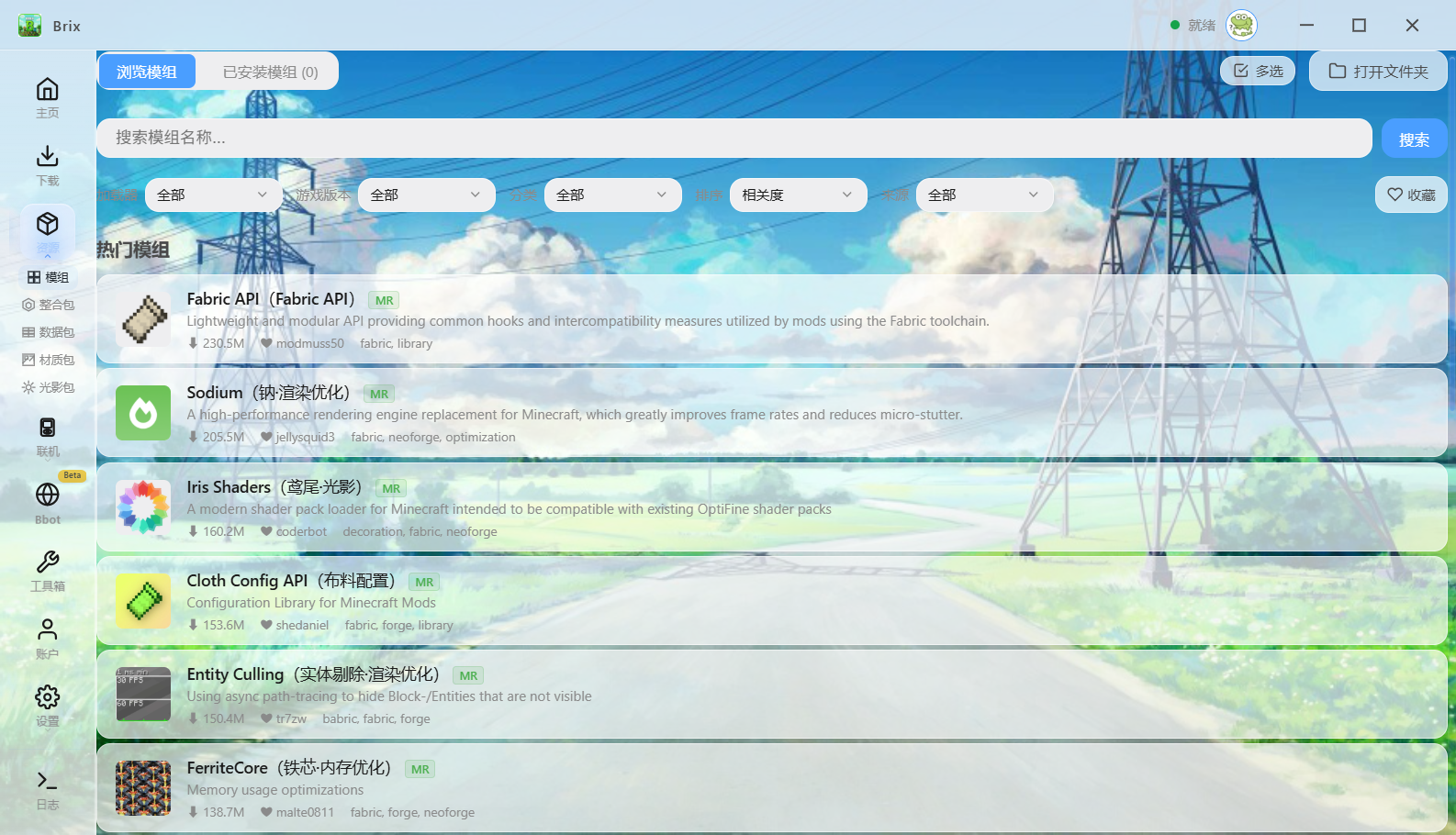Click the green Sodium mod icon
Viewport: 1456px width, 835px height.
[143, 413]
